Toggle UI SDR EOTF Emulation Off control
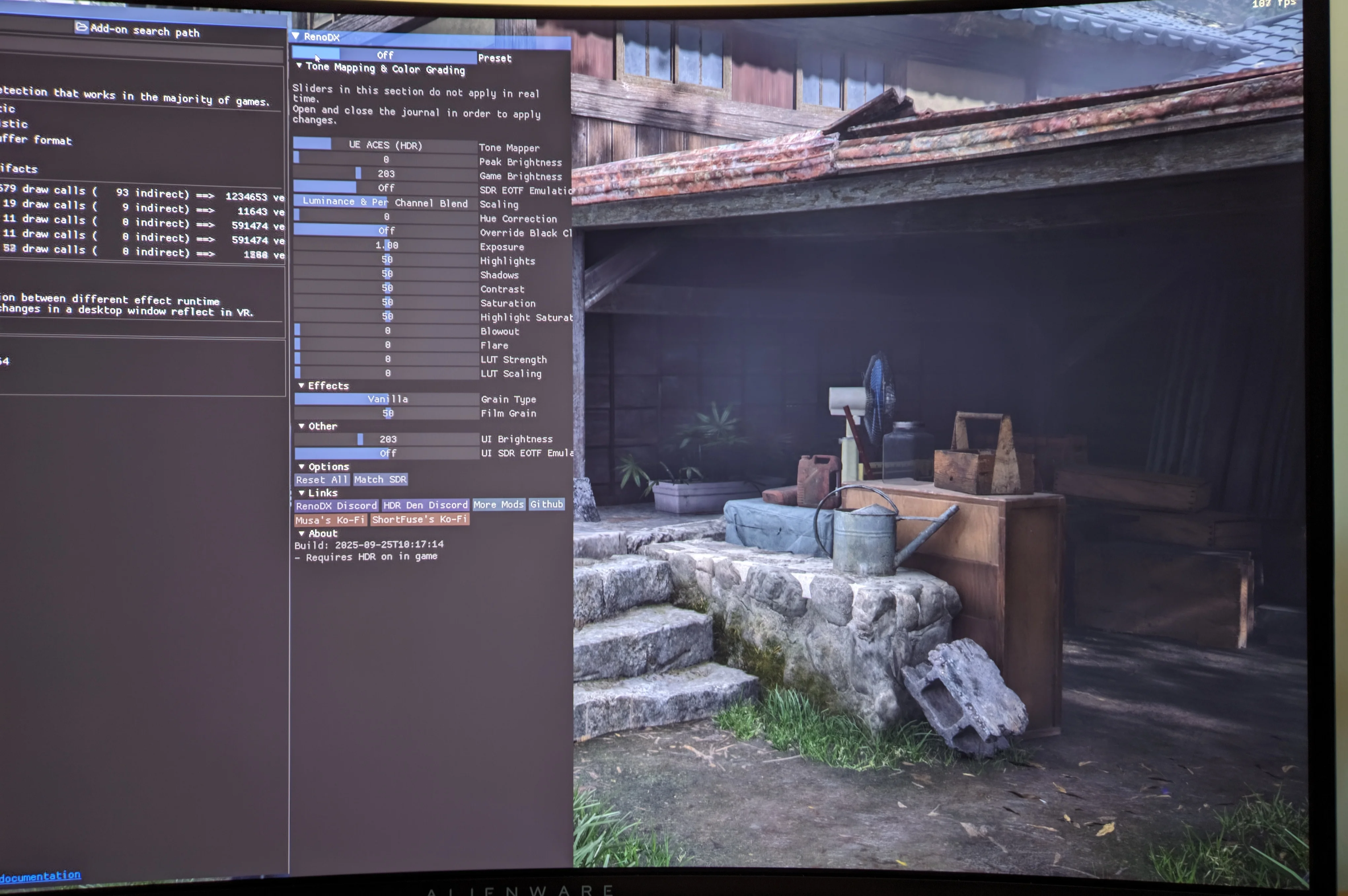This screenshot has width=1348, height=896. (387, 453)
